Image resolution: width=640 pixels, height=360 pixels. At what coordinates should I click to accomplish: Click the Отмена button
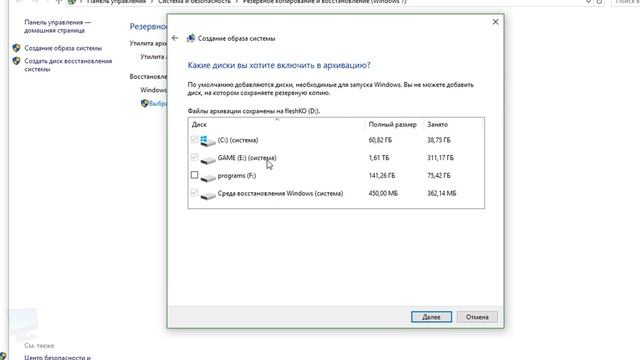477,317
